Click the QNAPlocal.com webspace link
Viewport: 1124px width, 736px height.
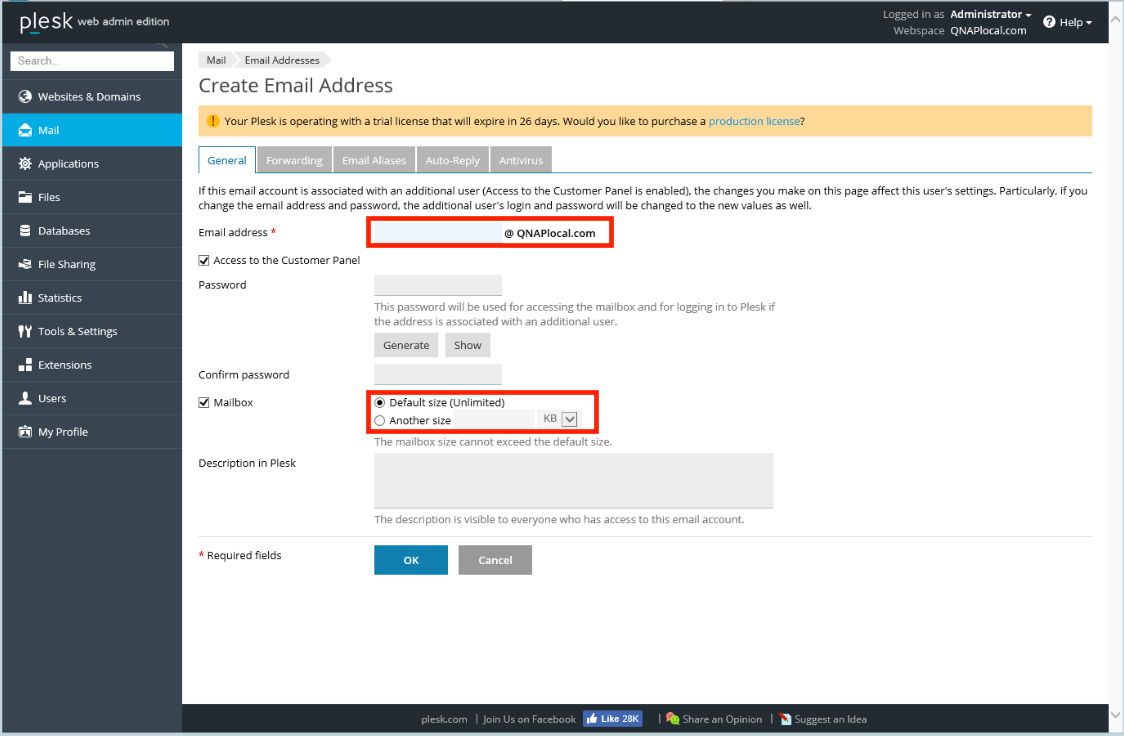coord(988,31)
